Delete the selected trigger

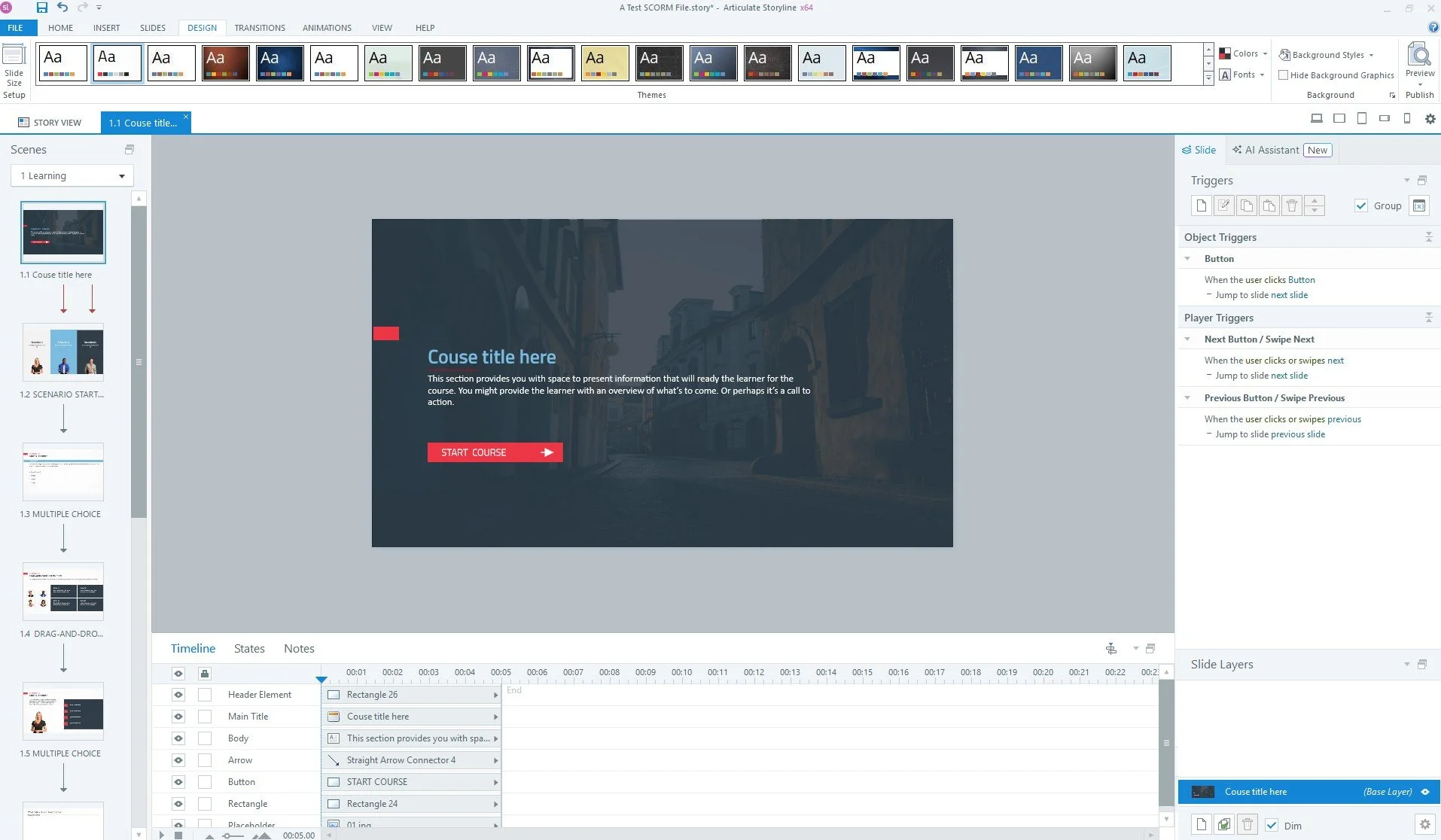1292,205
